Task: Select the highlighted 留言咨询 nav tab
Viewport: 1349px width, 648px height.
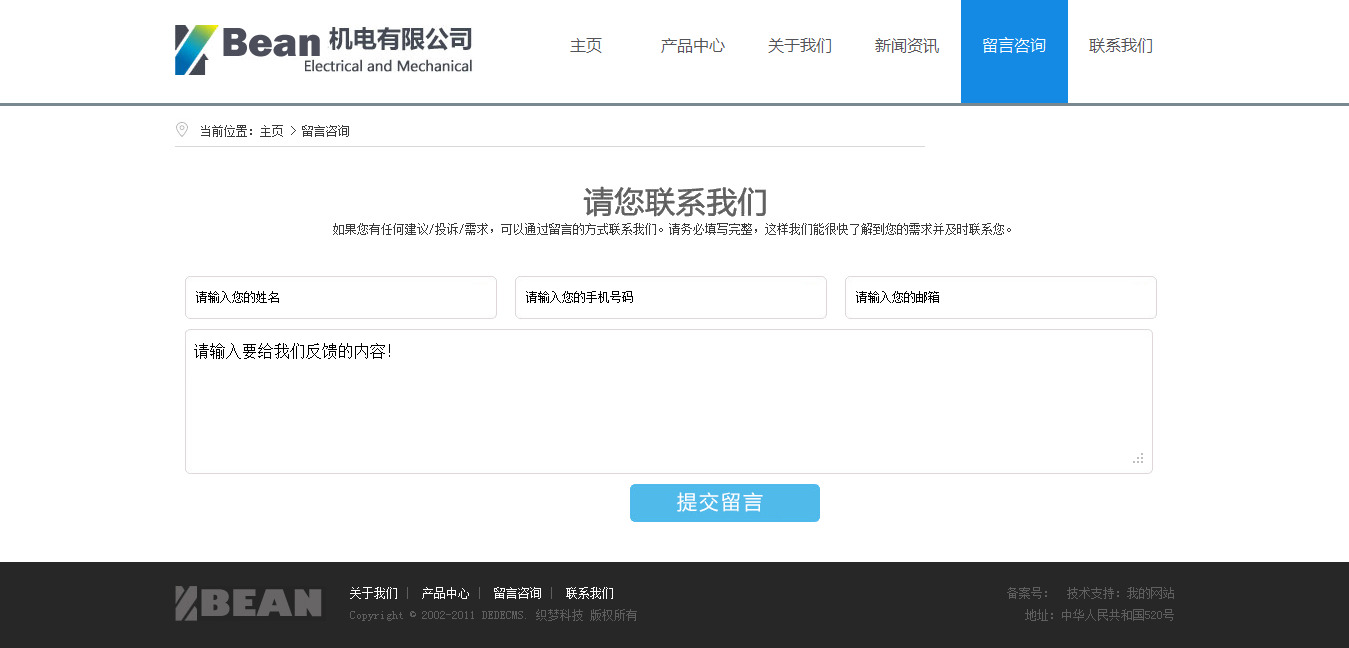Action: point(1013,46)
